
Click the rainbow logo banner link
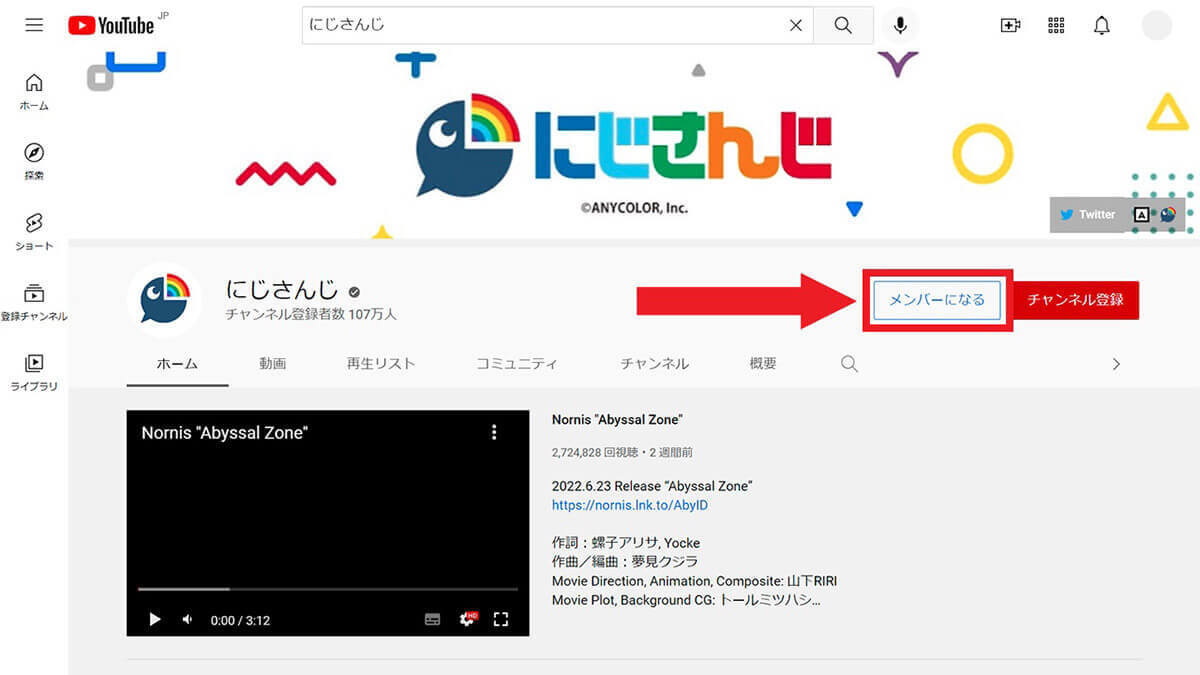1167,214
